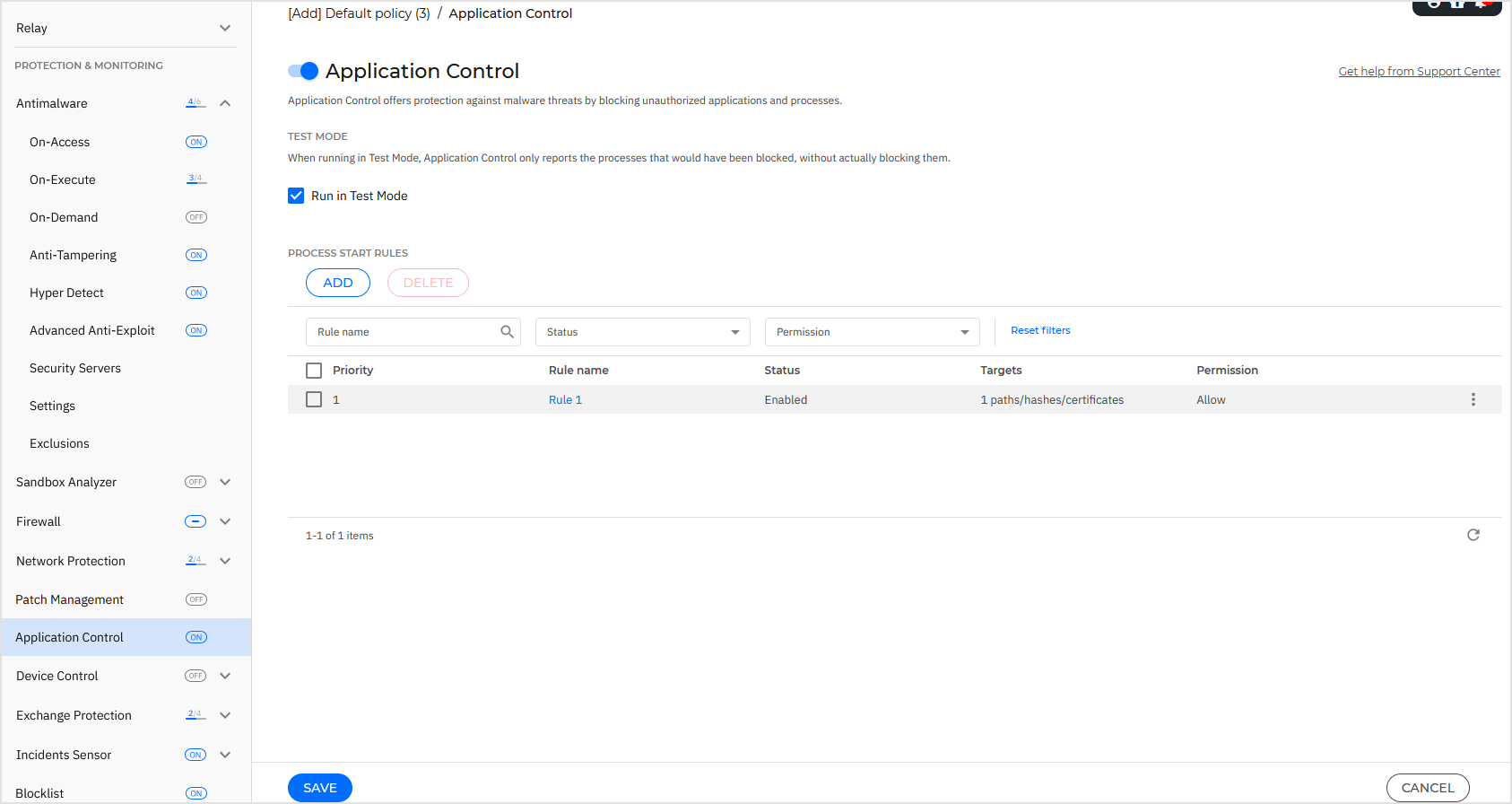Click the partial-state badge beside Firewall
The width and height of the screenshot is (1512, 804).
(196, 521)
